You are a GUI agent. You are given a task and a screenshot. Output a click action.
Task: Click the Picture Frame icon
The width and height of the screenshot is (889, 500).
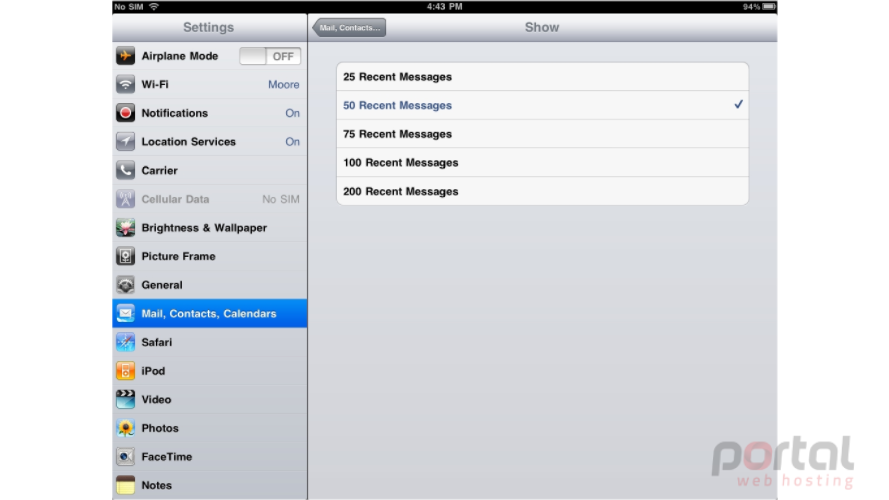tap(125, 256)
